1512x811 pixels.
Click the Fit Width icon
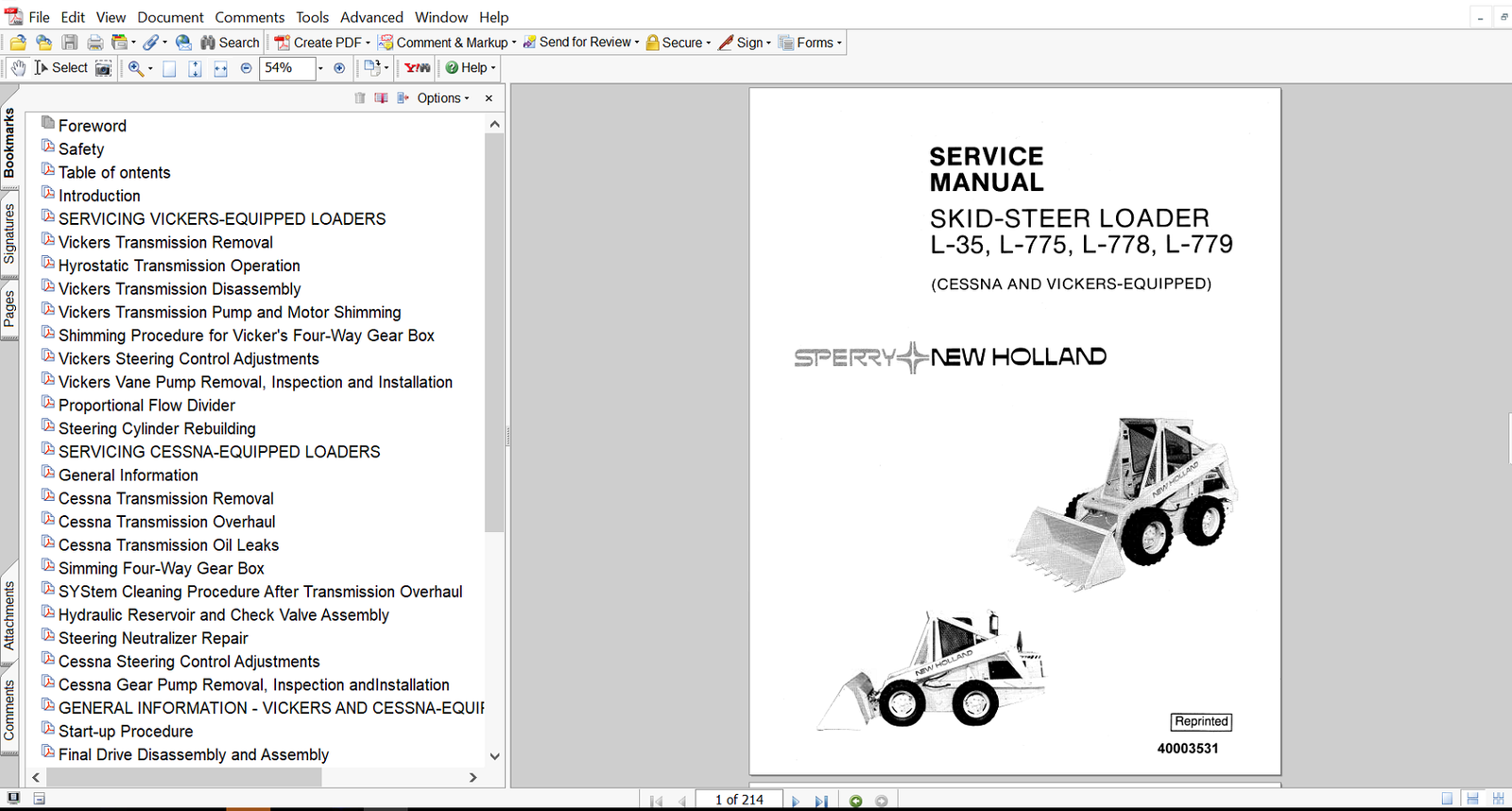pyautogui.click(x=220, y=68)
